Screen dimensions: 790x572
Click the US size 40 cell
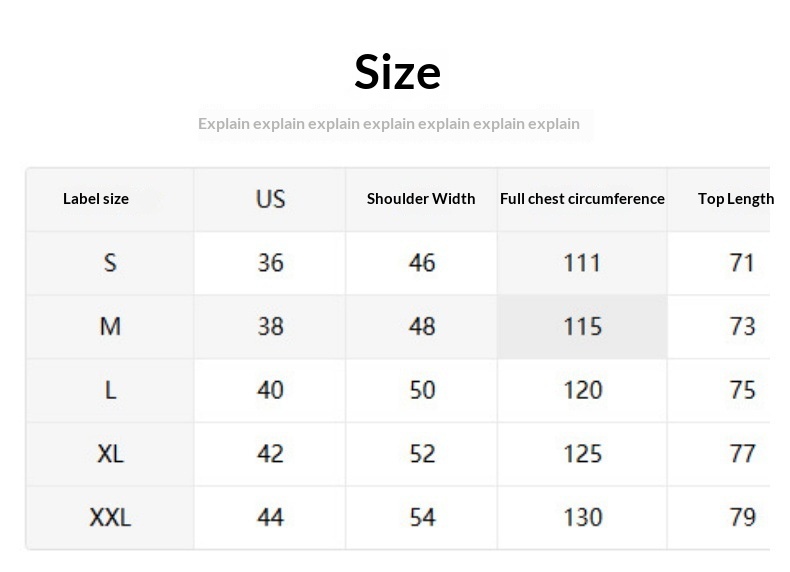[270, 390]
